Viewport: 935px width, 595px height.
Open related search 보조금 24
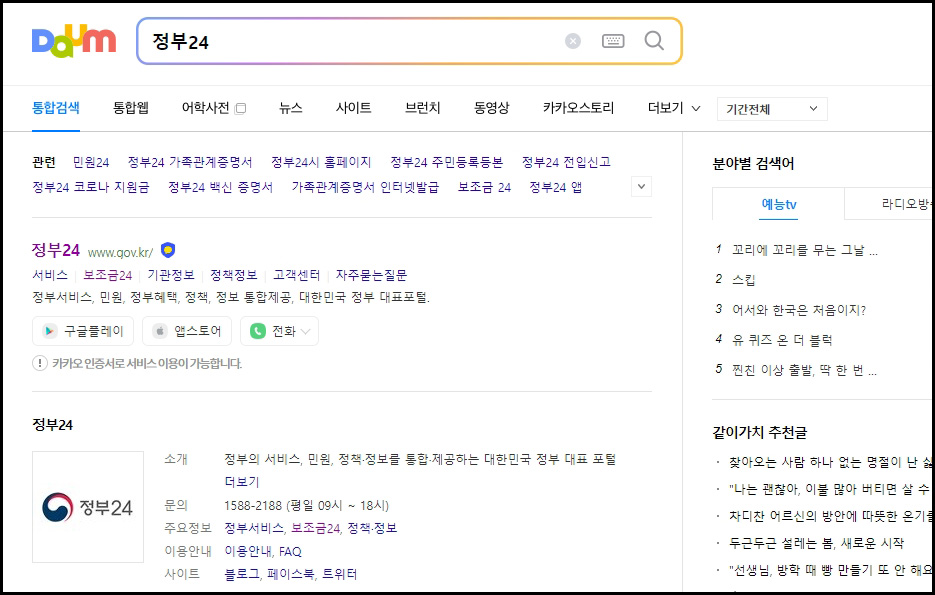click(x=484, y=187)
